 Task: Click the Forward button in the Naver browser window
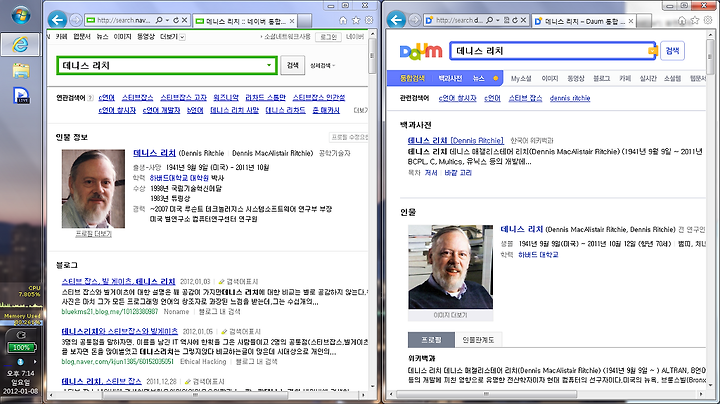[x=76, y=20]
